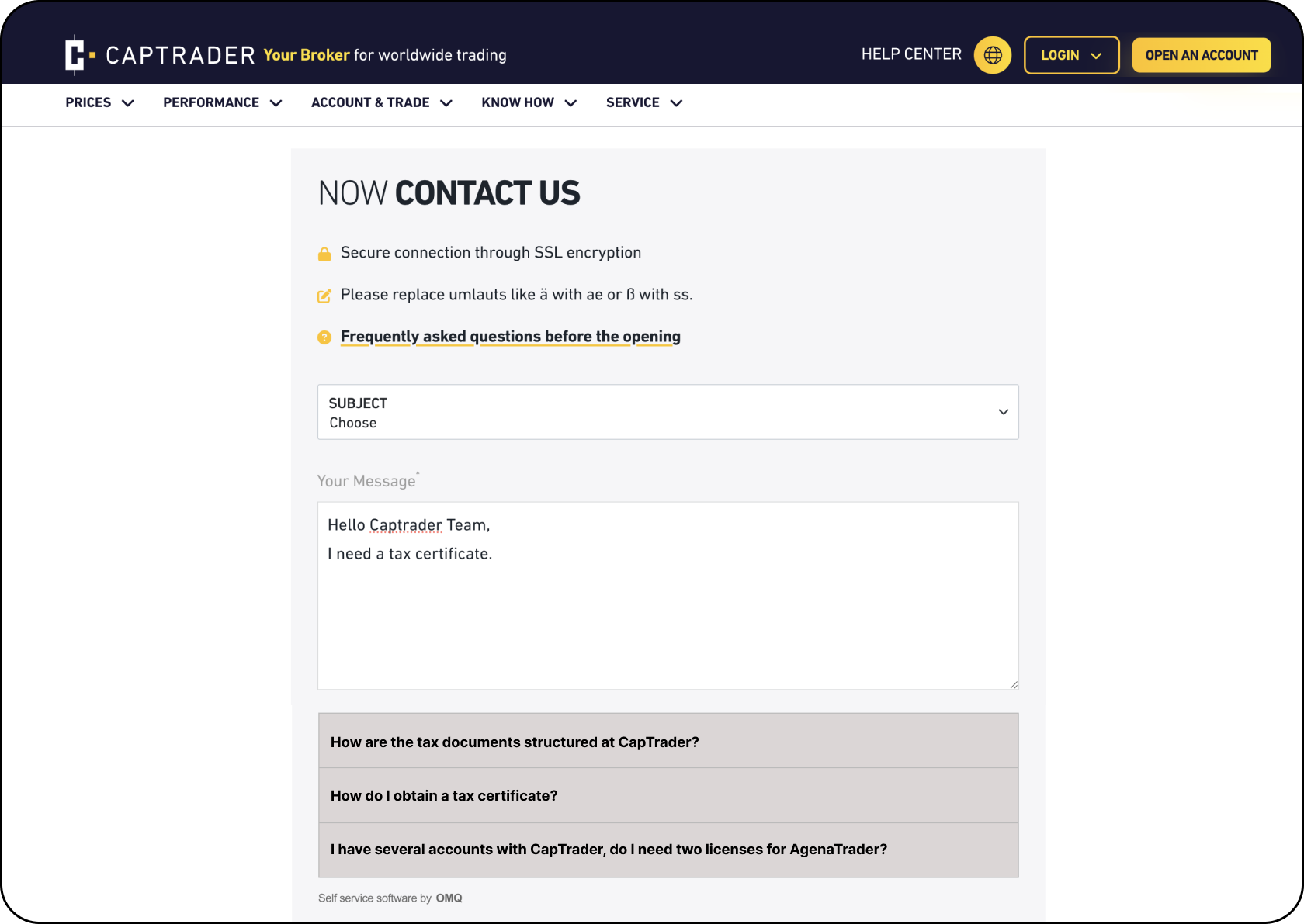The height and width of the screenshot is (924, 1304).
Task: Expand tax documents structured at CapTrader question
Action: coord(668,742)
